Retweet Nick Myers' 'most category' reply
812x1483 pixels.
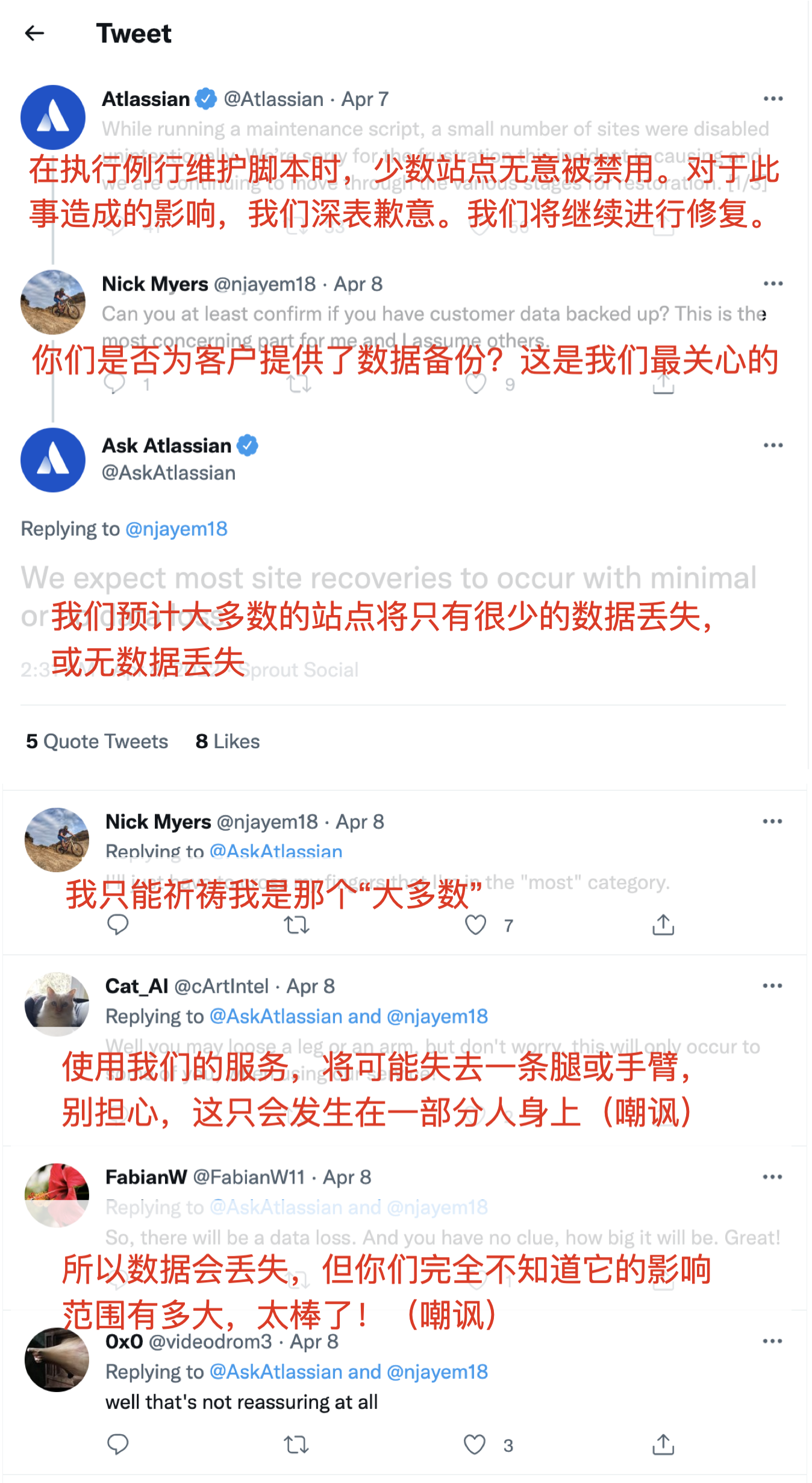296,925
